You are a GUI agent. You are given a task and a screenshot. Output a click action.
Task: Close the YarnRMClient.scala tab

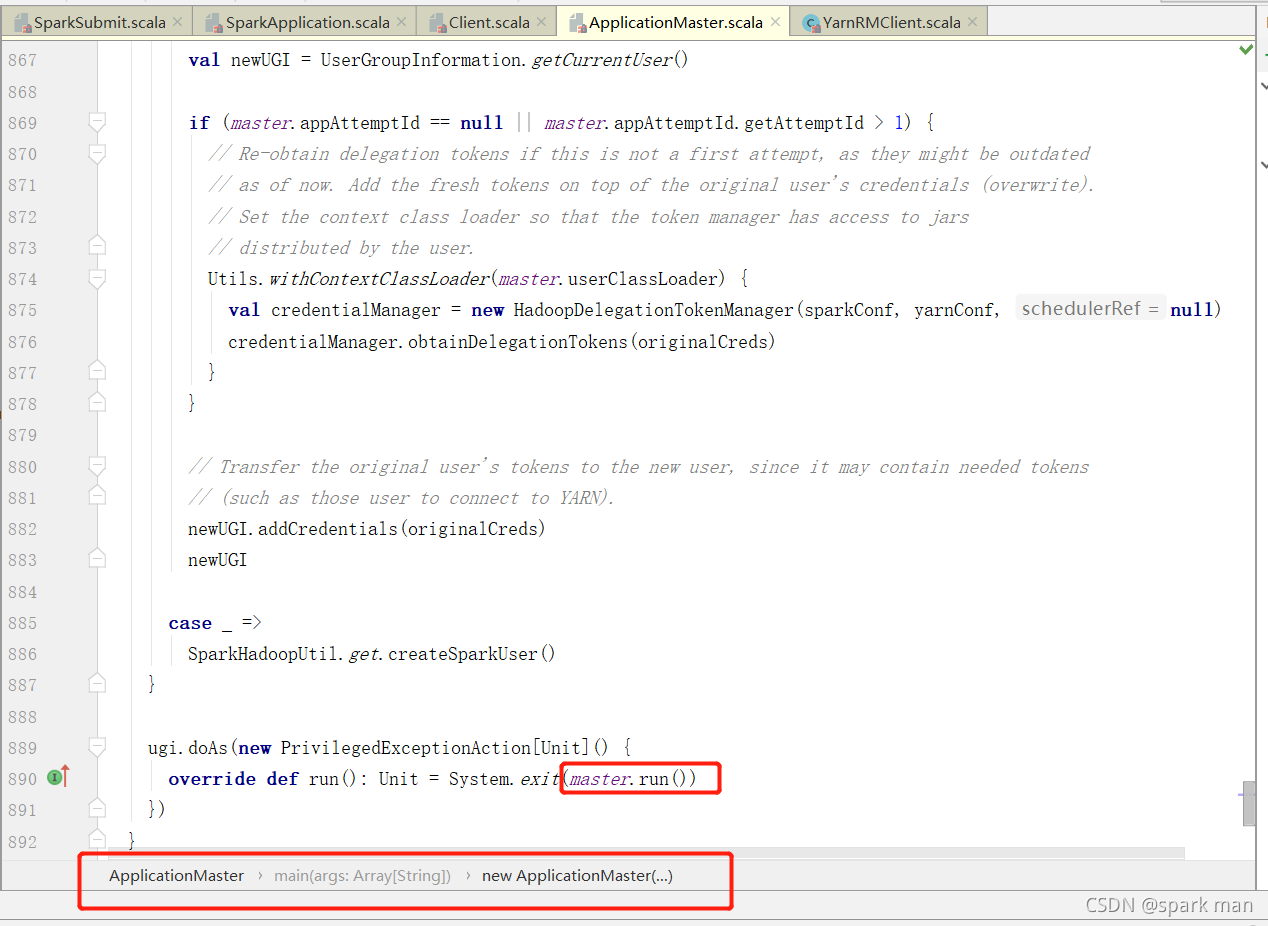971,22
